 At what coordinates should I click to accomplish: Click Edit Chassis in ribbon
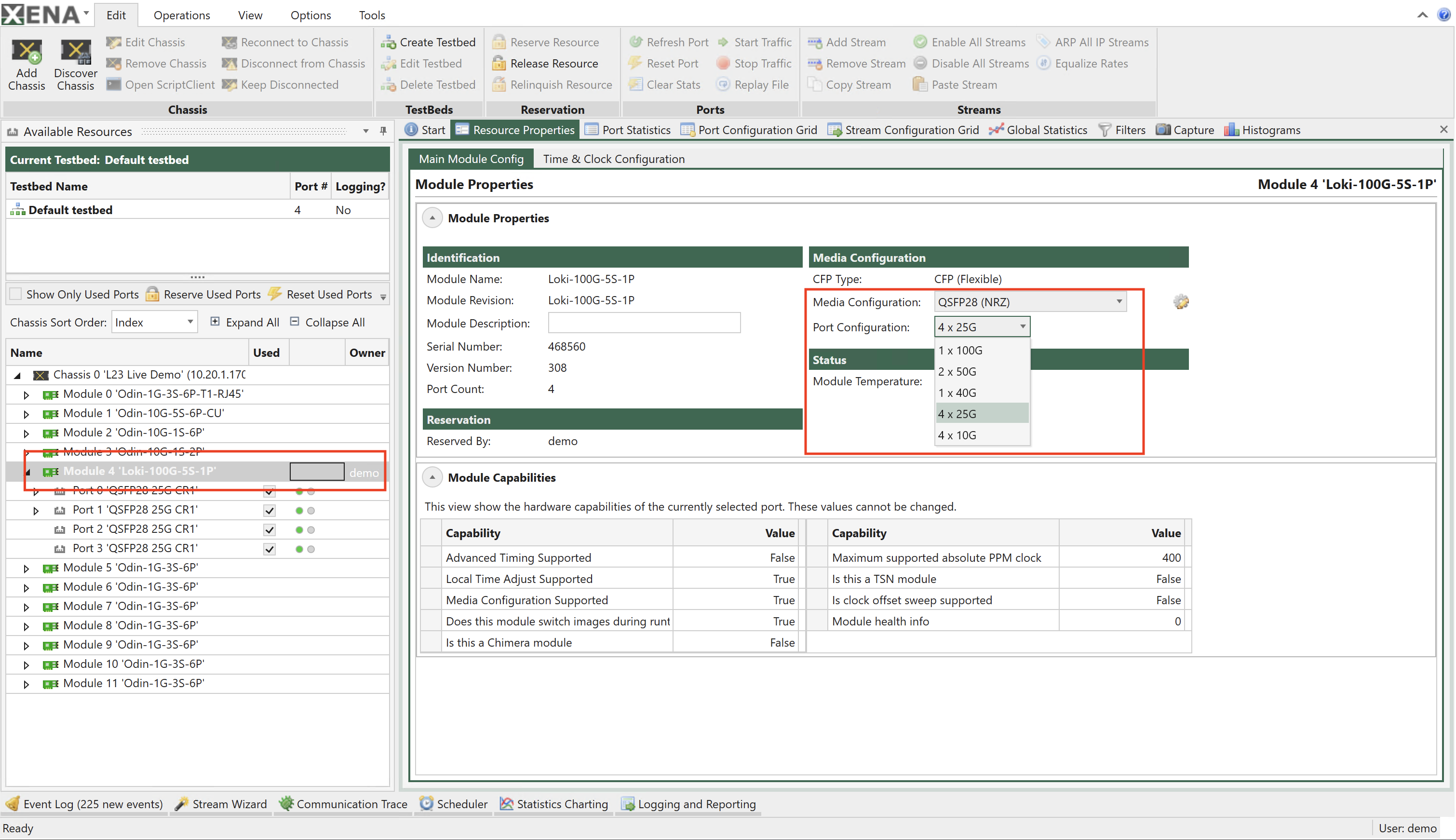(146, 42)
